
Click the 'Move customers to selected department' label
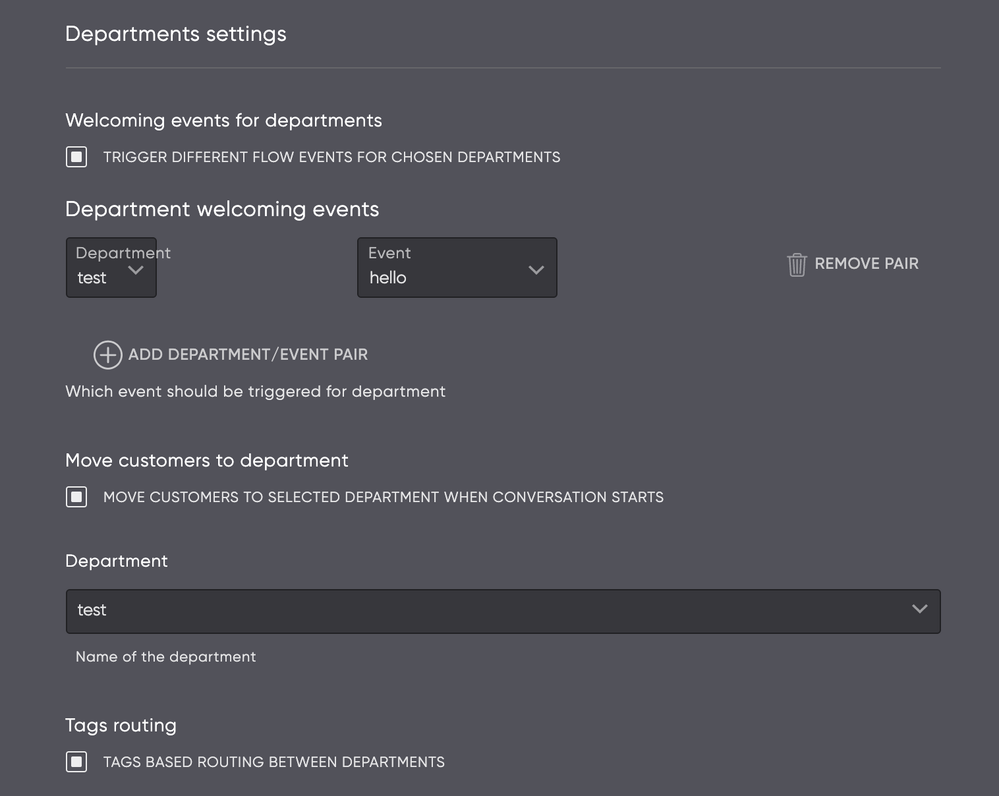pos(383,497)
